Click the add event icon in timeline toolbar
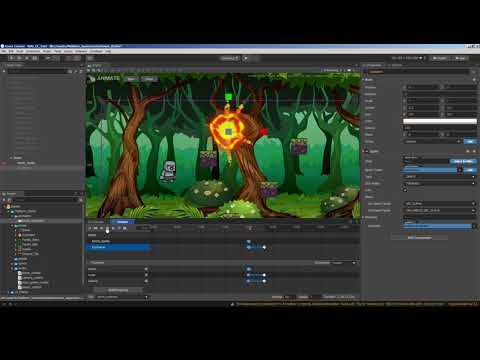Screen dimensions: 480x360 point(125,228)
